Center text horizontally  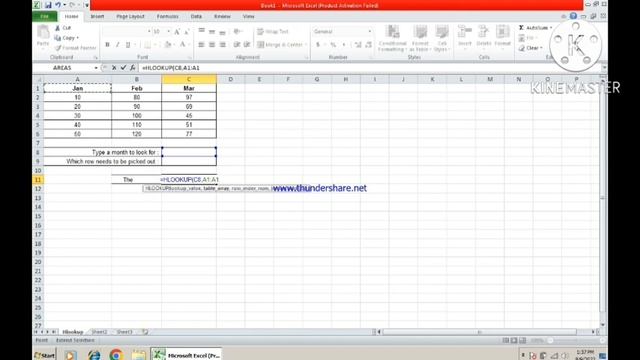pyautogui.click(x=212, y=44)
